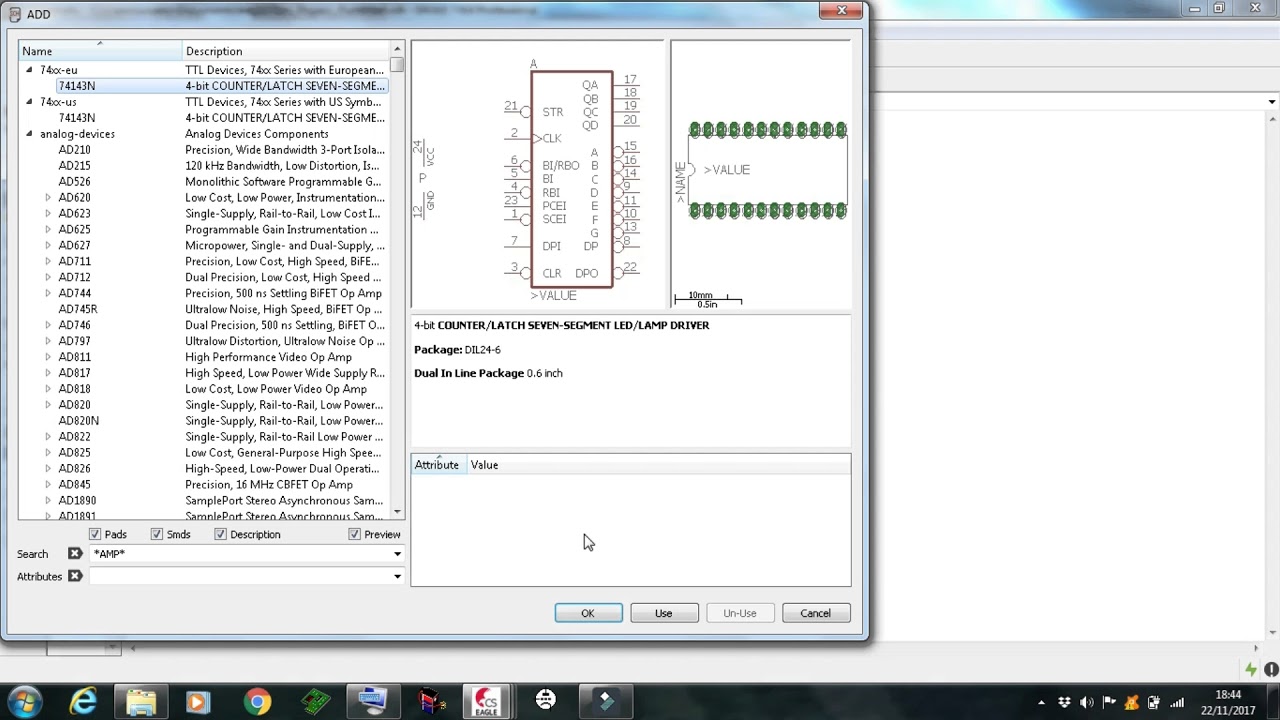Toggle the Smds checkbox
The image size is (1280, 720).
[157, 535]
